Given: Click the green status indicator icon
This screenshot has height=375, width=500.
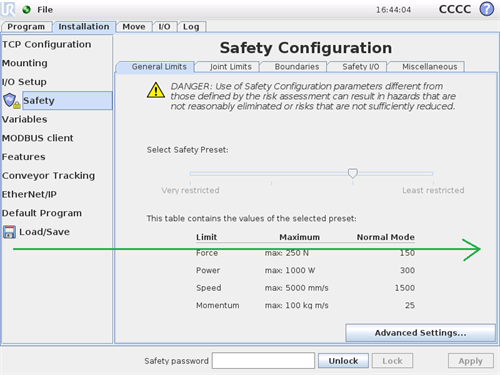Looking at the screenshot, I should (x=26, y=10).
